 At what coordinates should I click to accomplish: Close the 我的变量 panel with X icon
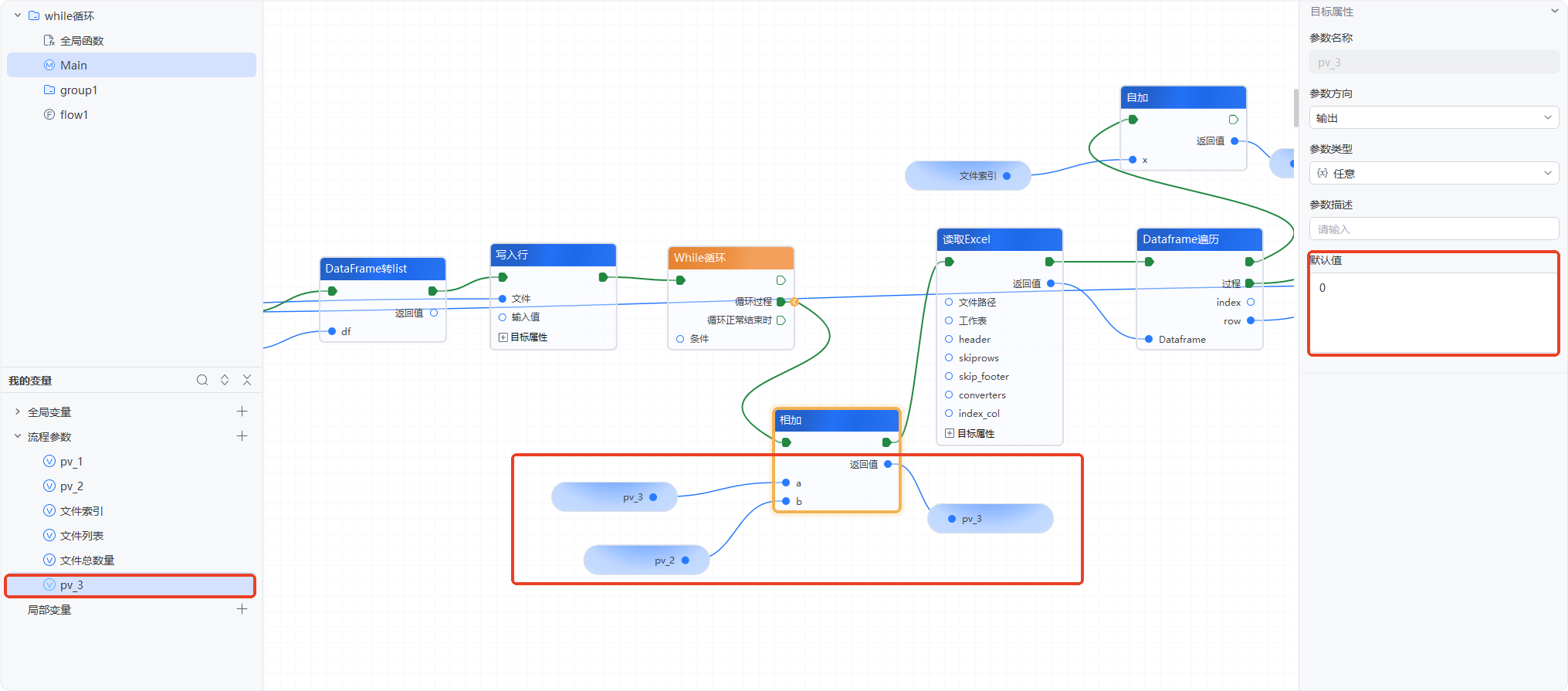(247, 380)
